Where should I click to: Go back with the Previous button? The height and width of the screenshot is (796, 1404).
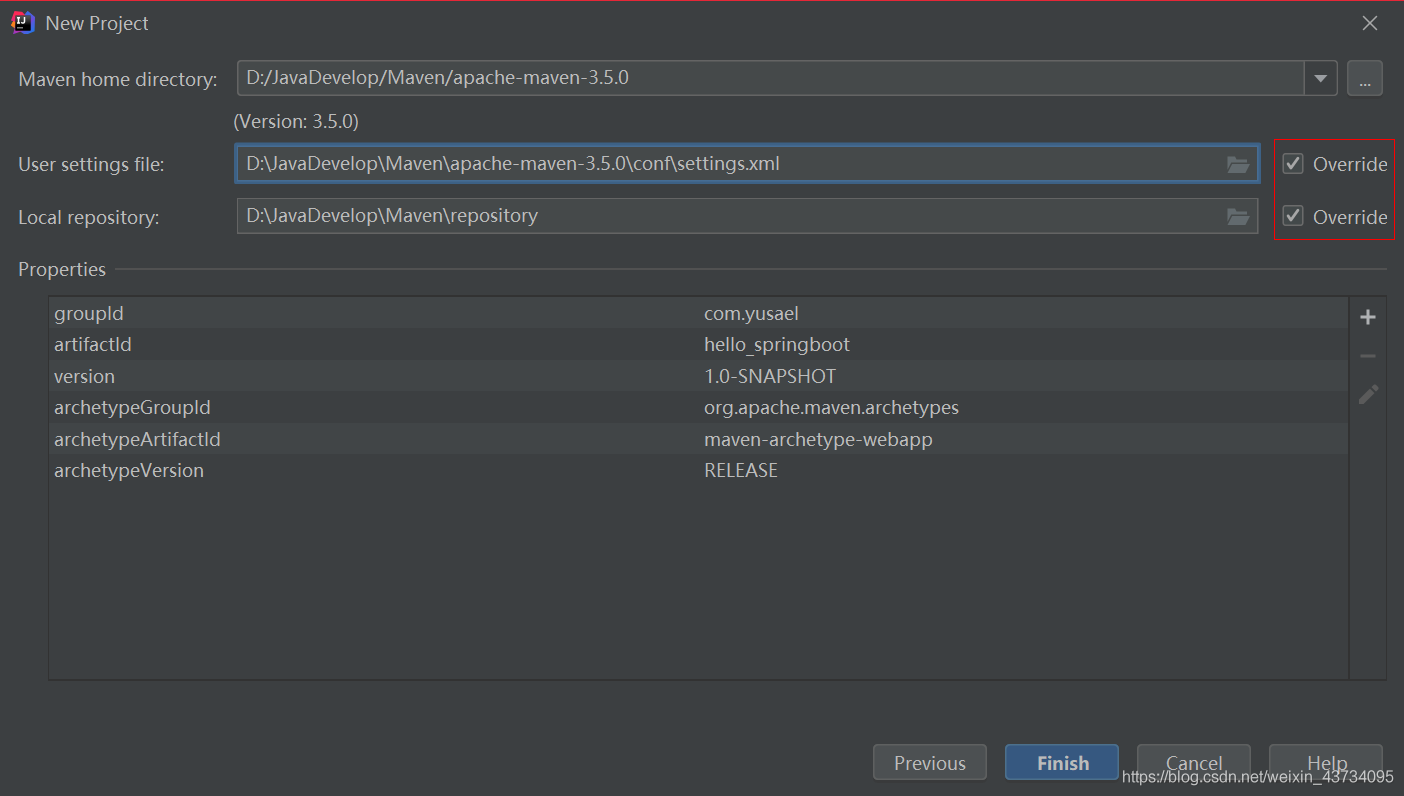click(x=930, y=763)
